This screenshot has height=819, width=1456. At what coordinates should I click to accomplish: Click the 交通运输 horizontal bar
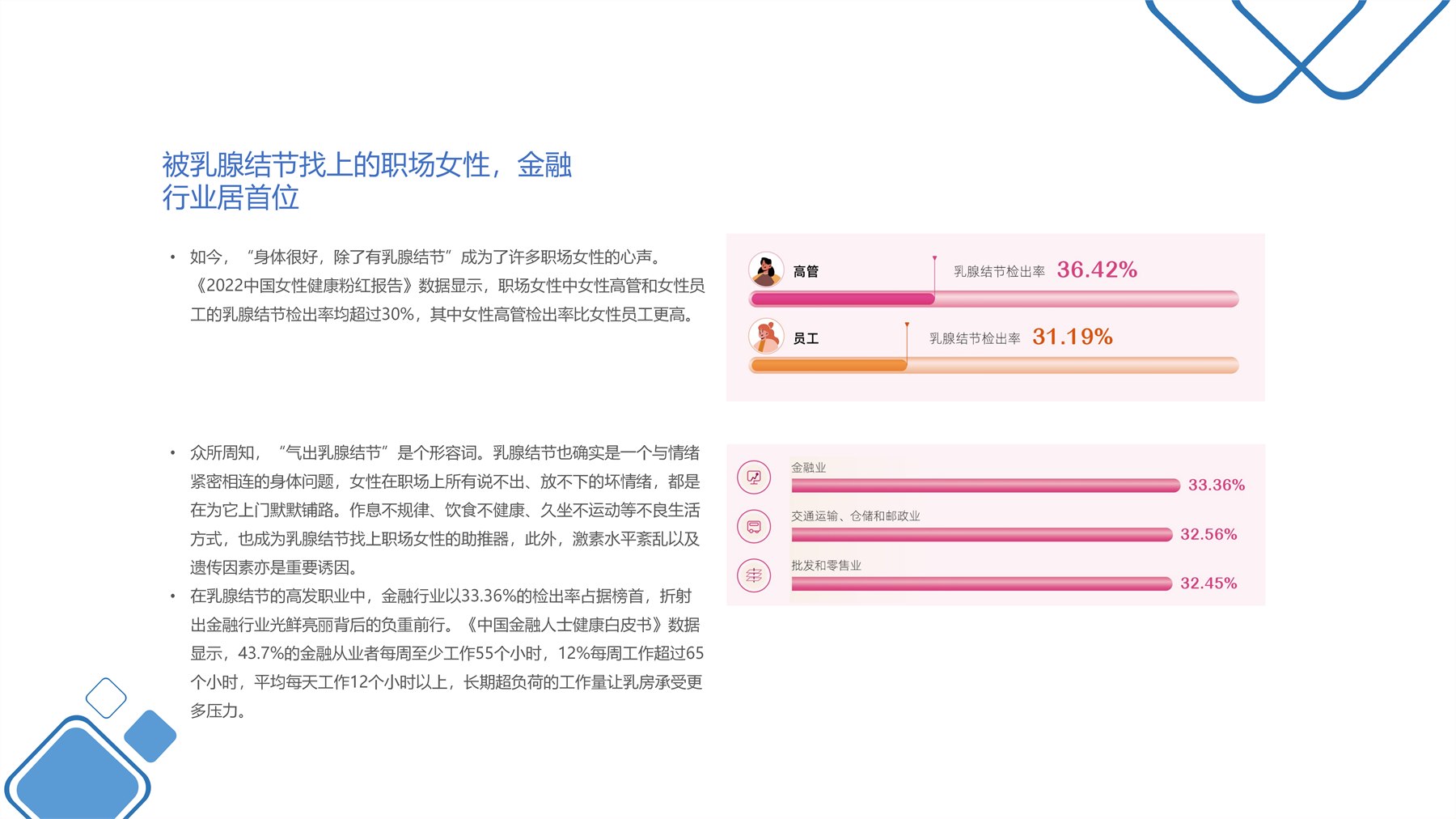pyautogui.click(x=982, y=535)
